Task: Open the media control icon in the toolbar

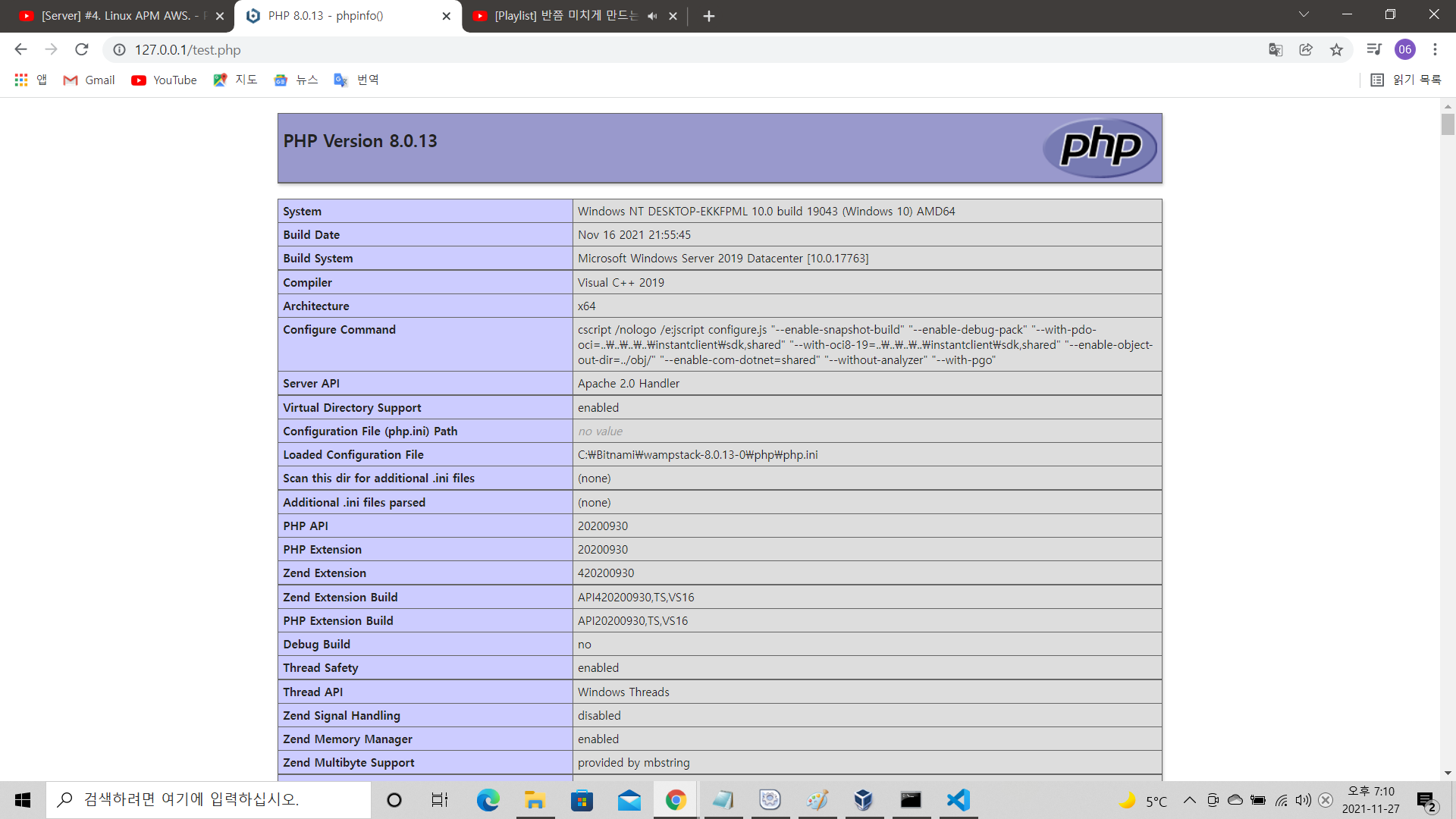Action: [x=1374, y=49]
